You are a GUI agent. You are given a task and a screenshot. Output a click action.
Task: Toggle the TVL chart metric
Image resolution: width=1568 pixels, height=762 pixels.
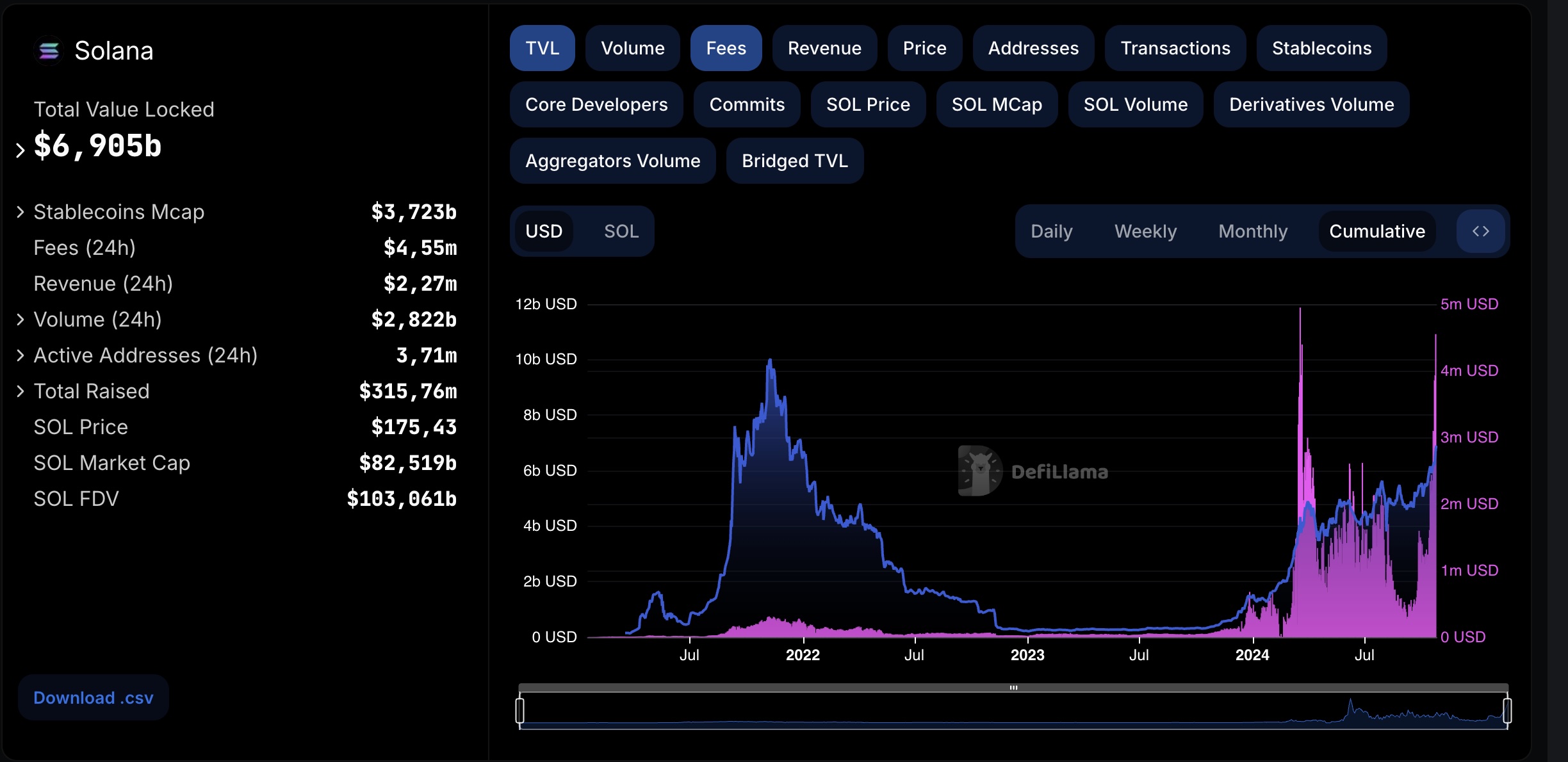tap(542, 48)
